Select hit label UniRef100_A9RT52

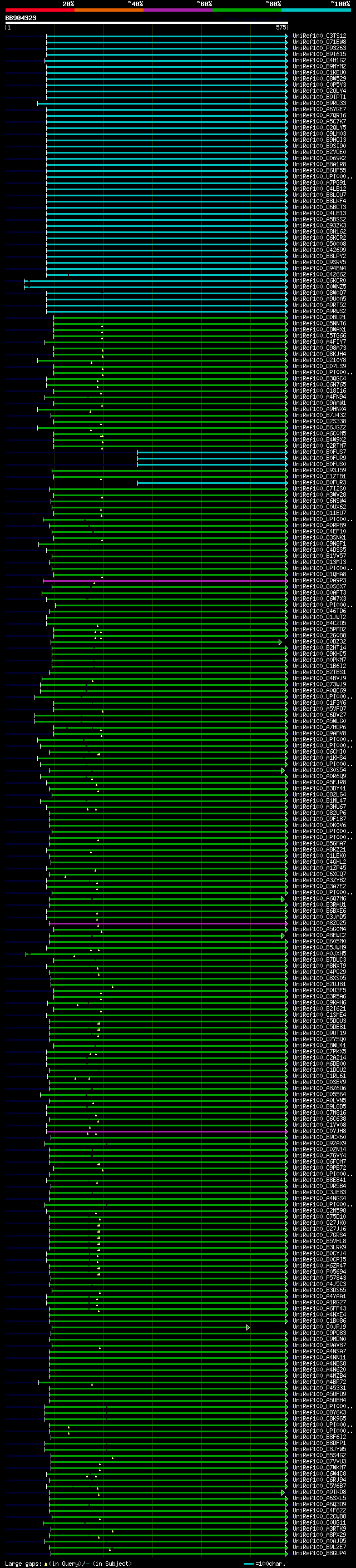(x=319, y=305)
